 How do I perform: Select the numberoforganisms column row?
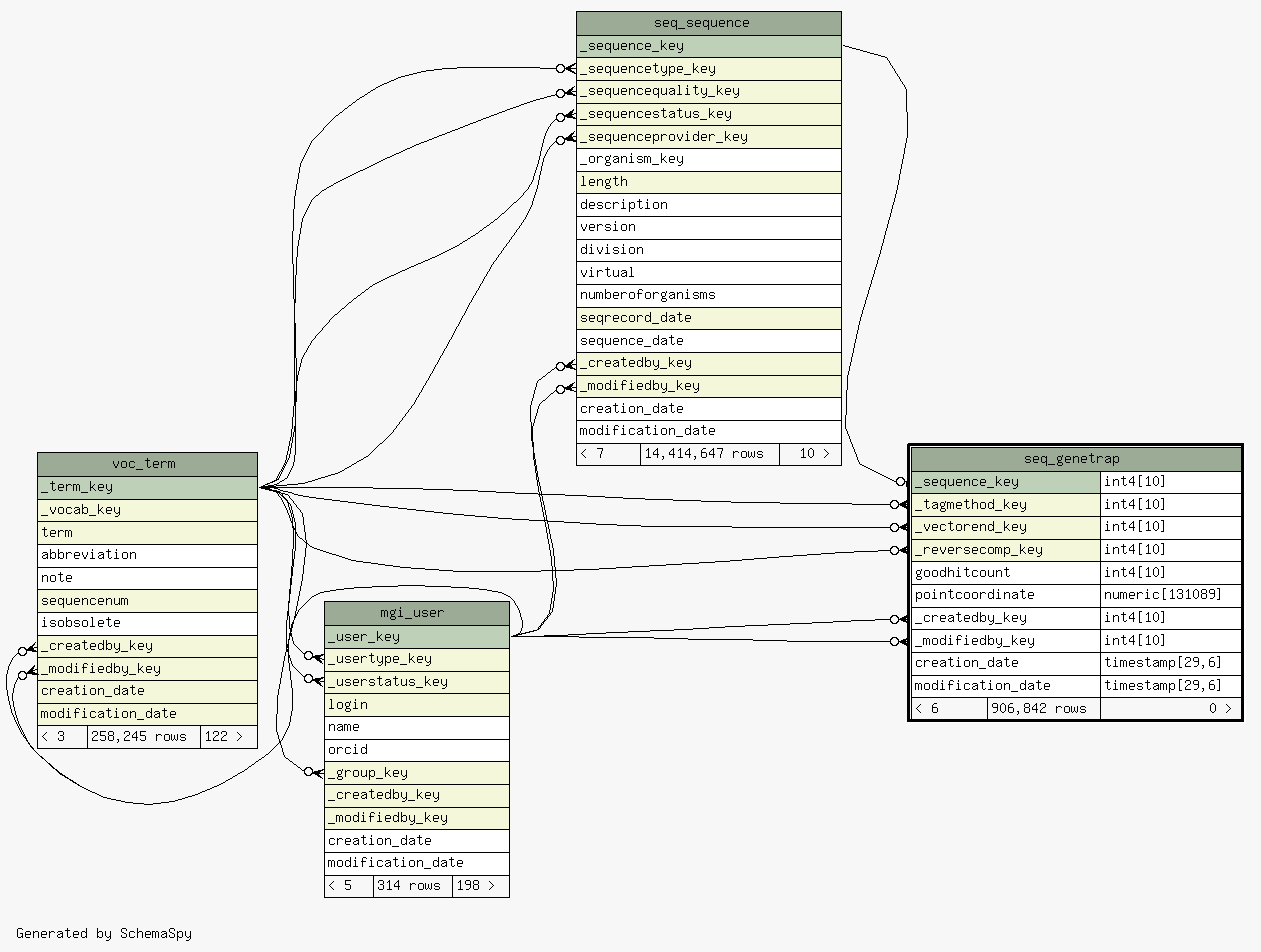click(709, 295)
